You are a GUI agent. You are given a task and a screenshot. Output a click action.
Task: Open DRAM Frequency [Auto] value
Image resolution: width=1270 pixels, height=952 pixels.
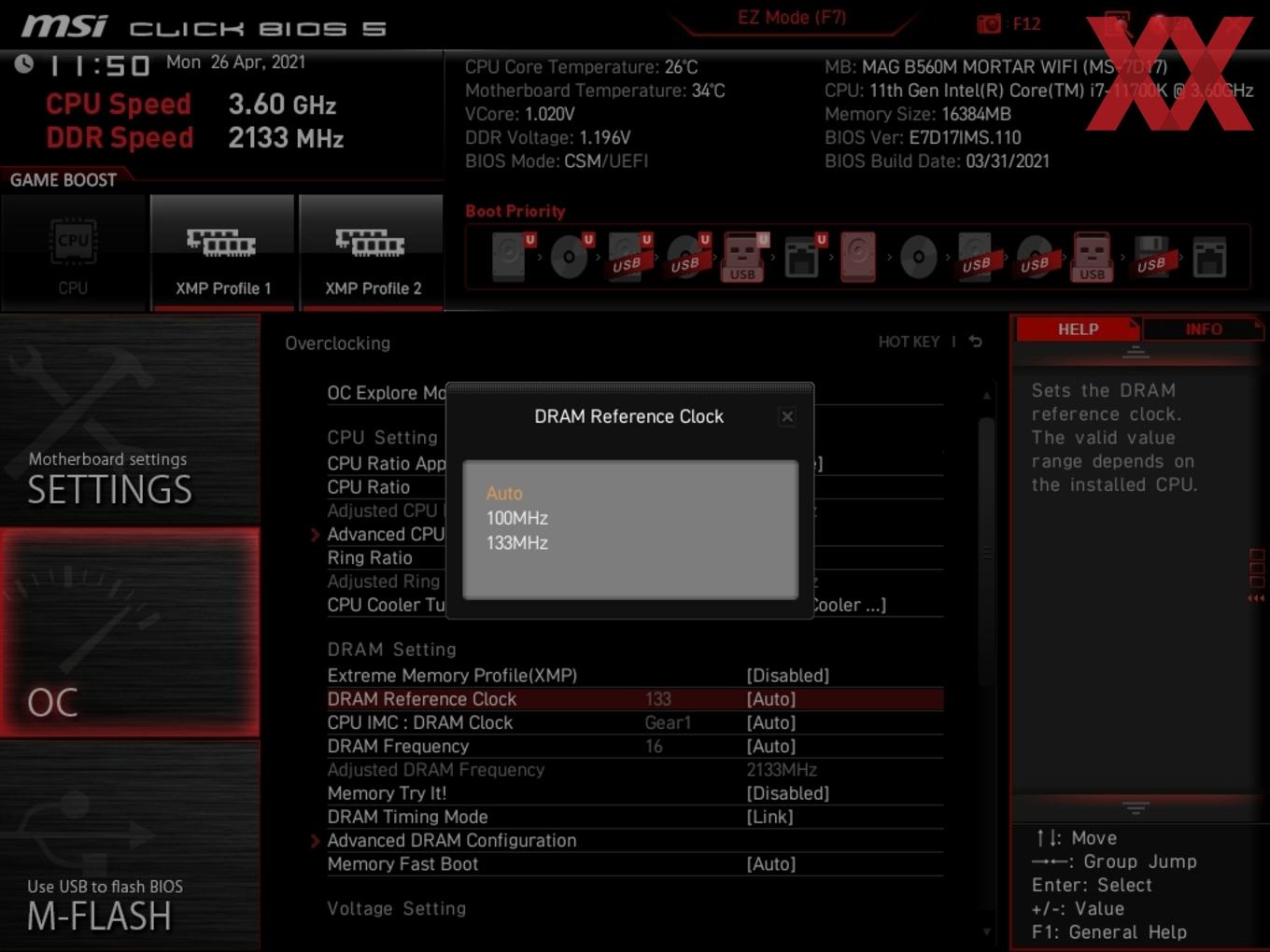point(770,746)
